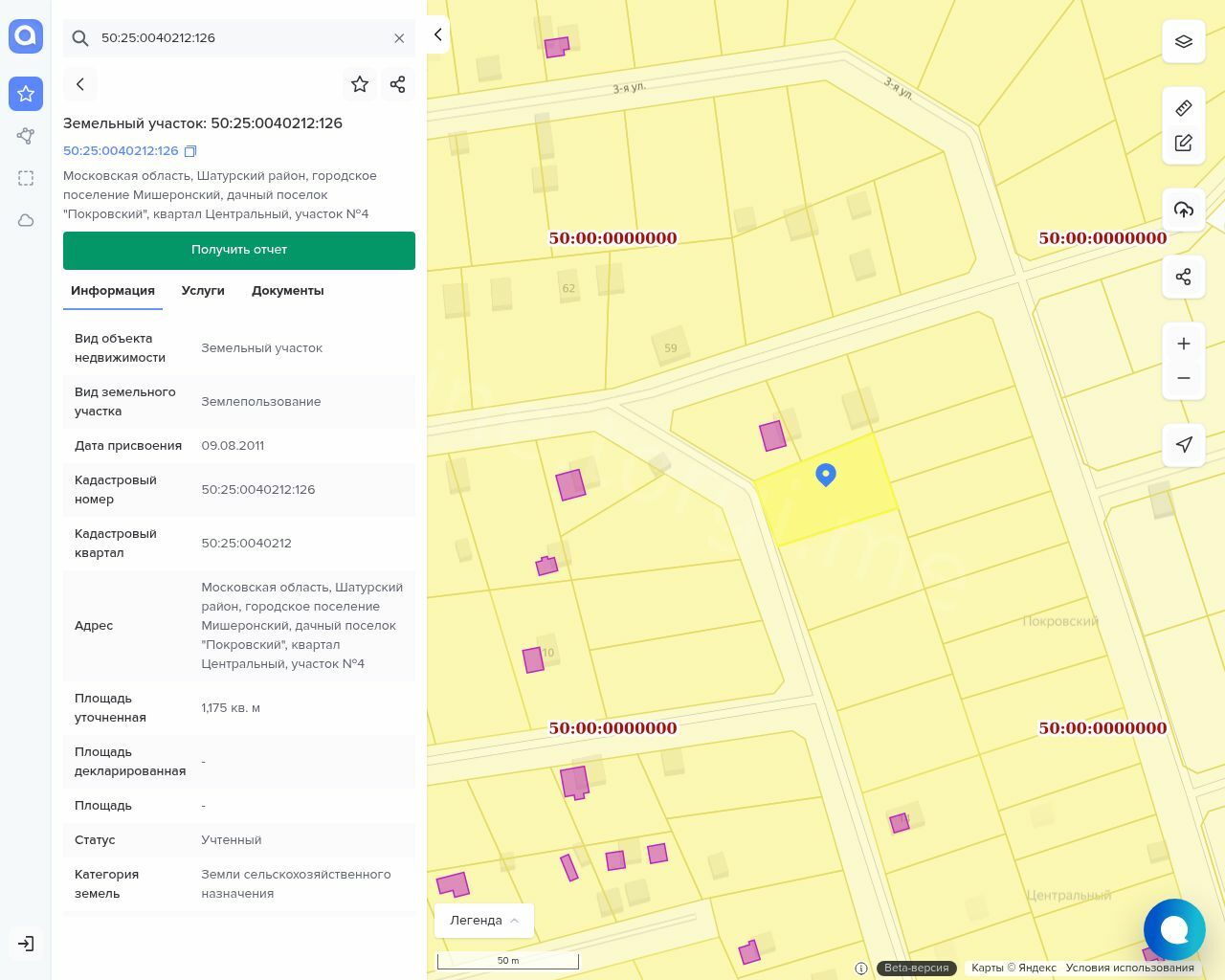1225x980 pixels.
Task: Copy the cadastral number to clipboard
Action: point(190,151)
